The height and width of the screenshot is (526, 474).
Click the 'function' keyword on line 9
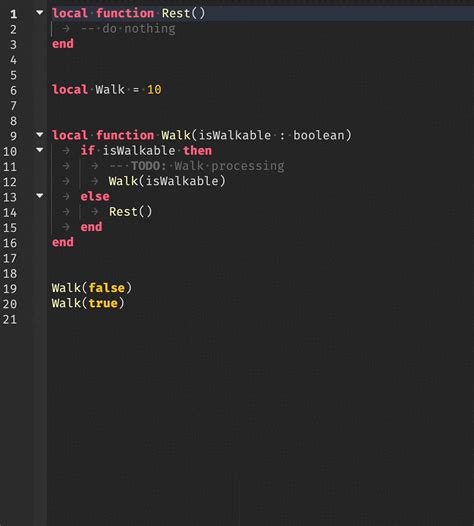point(125,135)
